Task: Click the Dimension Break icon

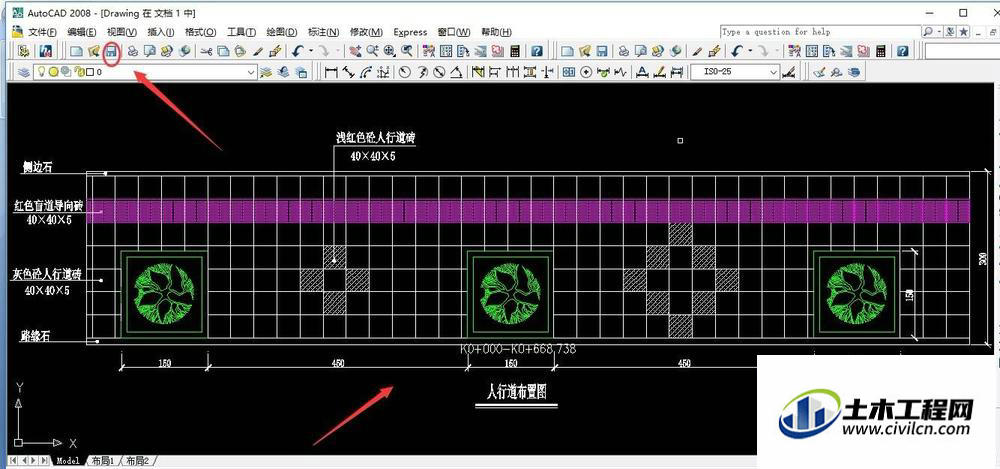Action: 547,72
